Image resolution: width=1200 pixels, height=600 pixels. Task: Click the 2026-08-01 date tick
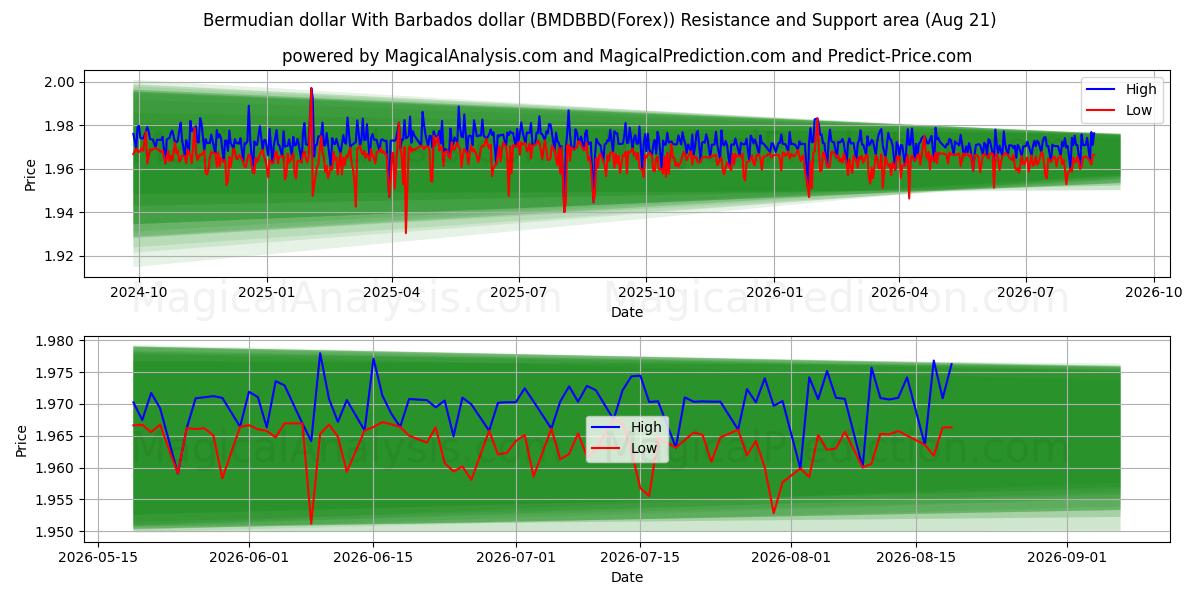(791, 559)
